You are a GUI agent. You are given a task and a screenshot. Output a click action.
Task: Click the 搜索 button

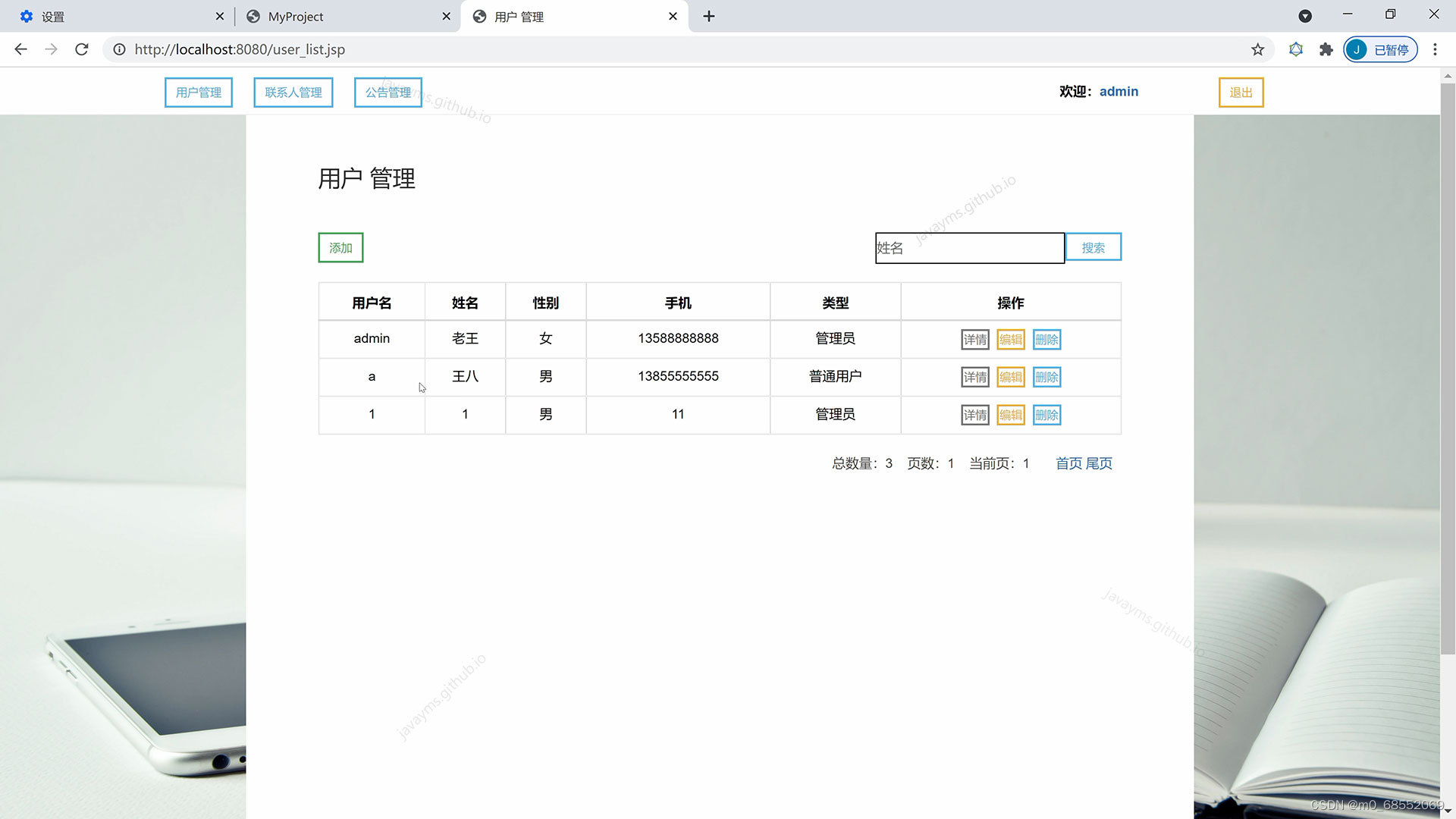1093,248
